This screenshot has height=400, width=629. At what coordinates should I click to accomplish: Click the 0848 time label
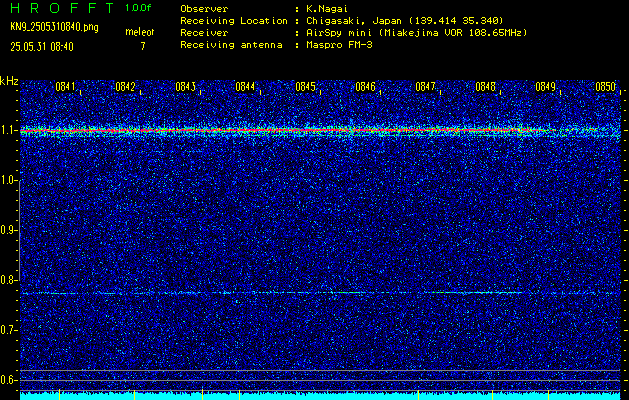(485, 87)
